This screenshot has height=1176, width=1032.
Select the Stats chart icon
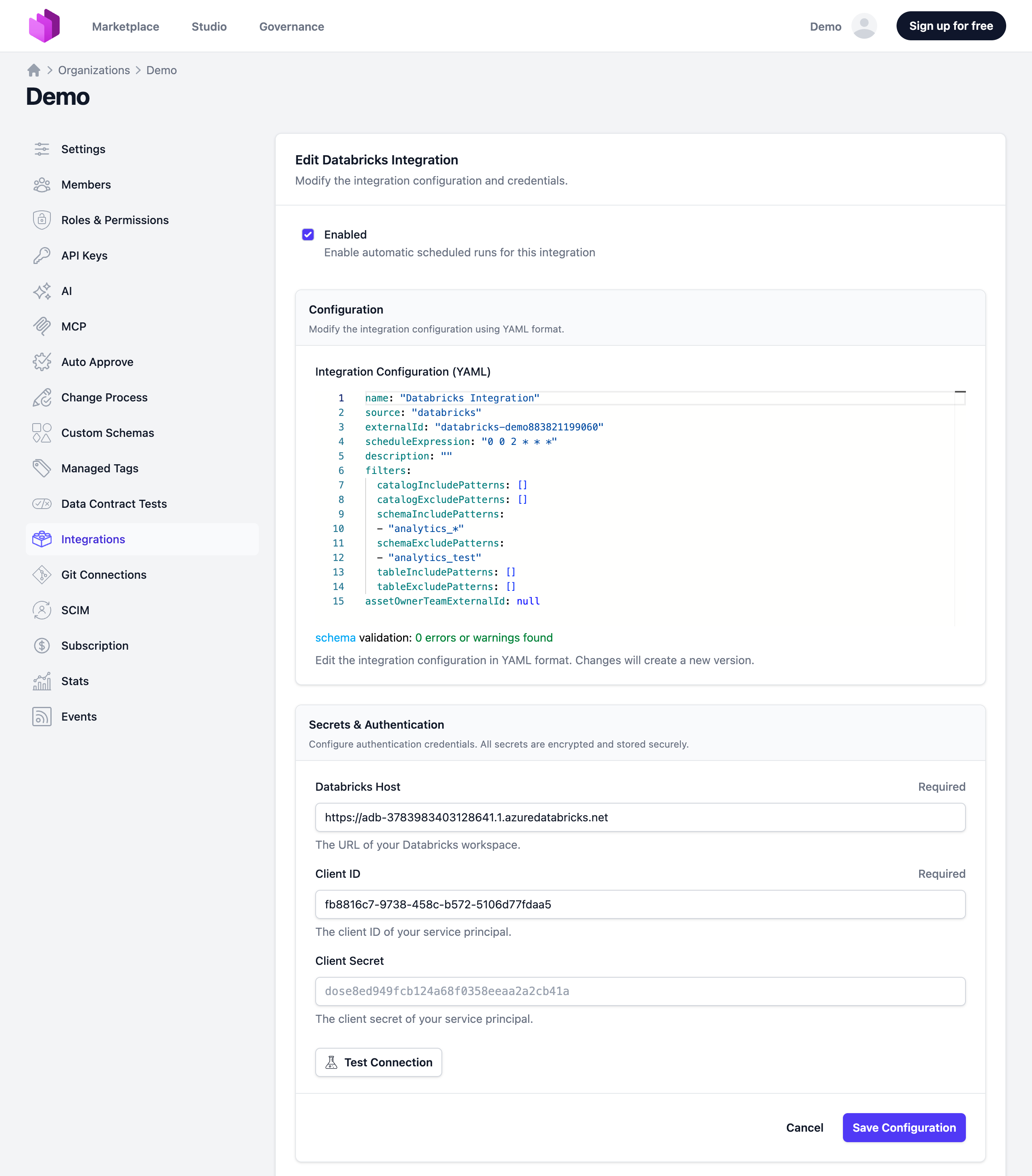pyautogui.click(x=42, y=681)
